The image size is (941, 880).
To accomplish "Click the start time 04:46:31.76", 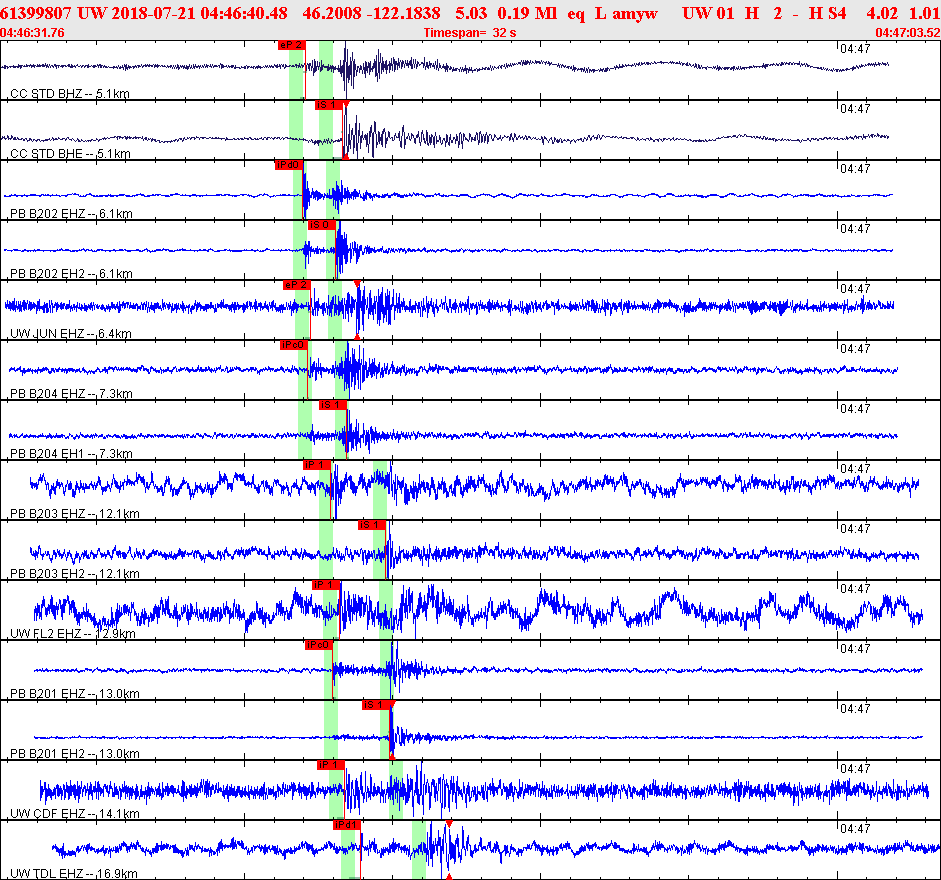I will (x=32, y=33).
